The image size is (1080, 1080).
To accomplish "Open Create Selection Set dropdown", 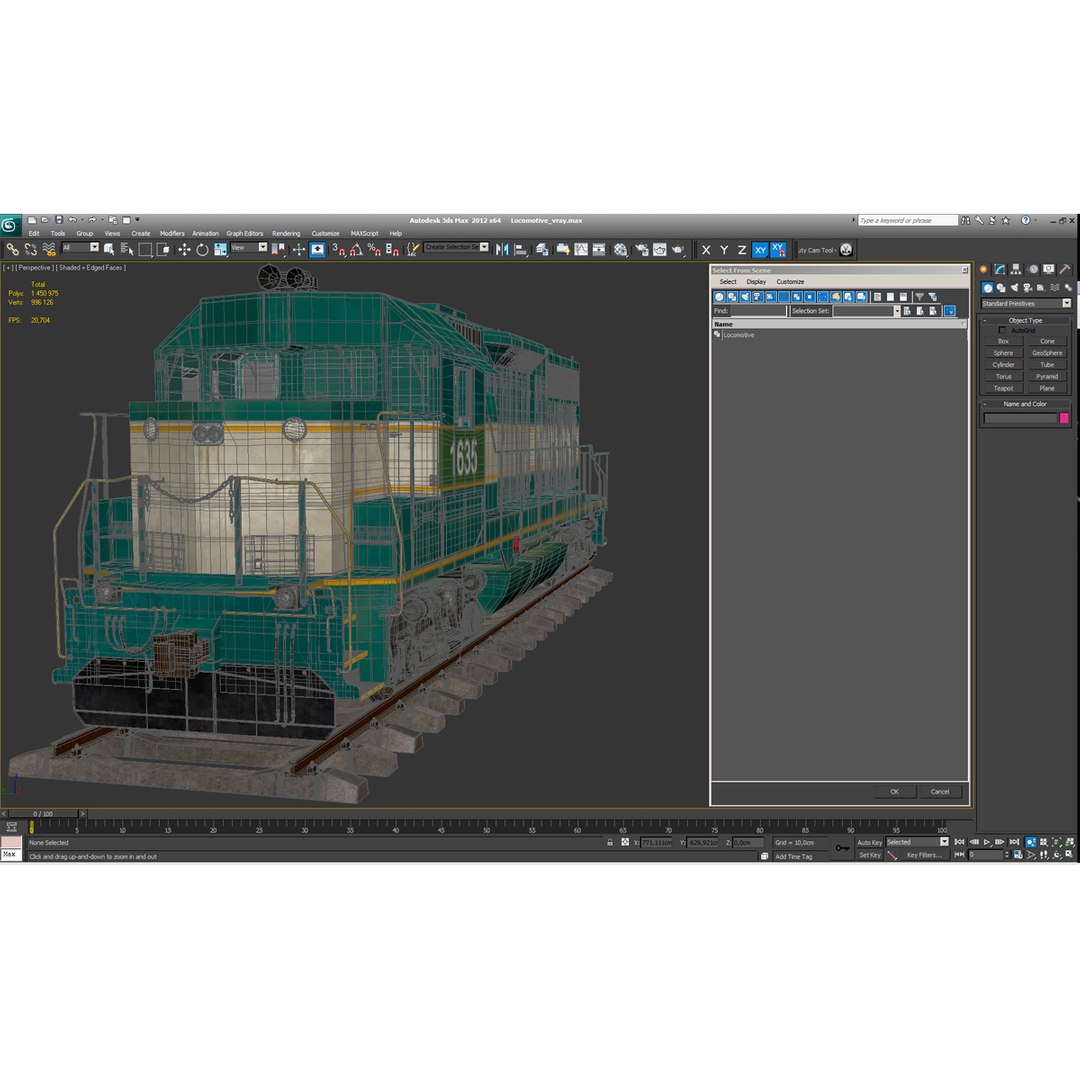I will click(x=456, y=247).
